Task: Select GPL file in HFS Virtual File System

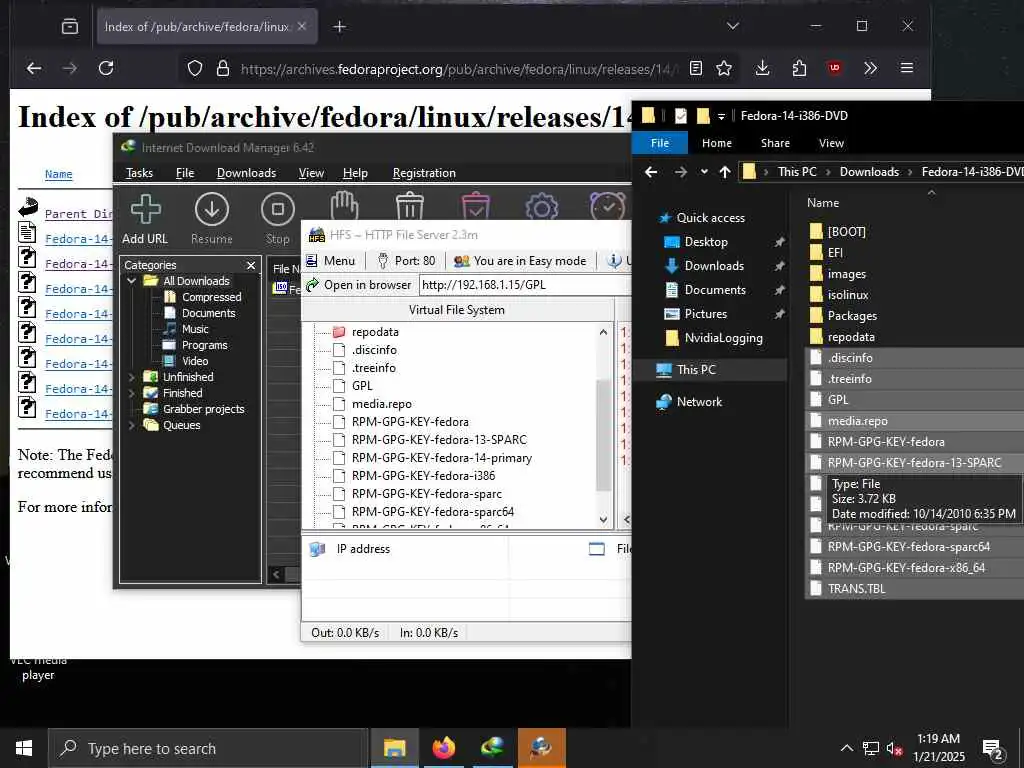Action: (x=362, y=386)
